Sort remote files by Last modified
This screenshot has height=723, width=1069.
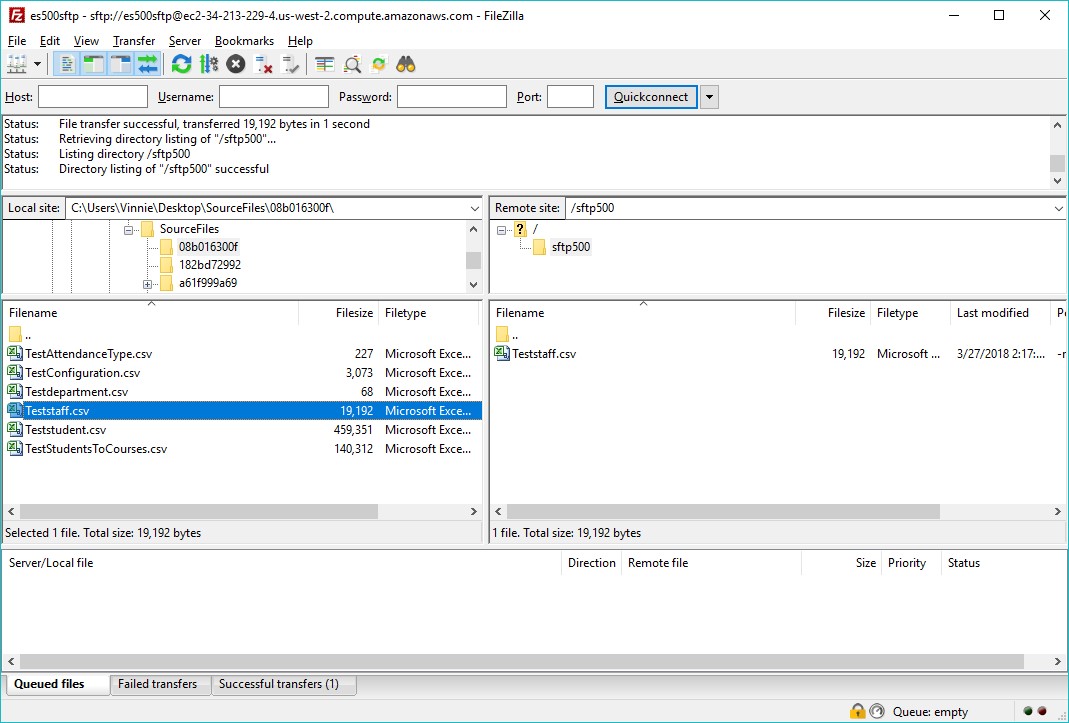click(999, 313)
